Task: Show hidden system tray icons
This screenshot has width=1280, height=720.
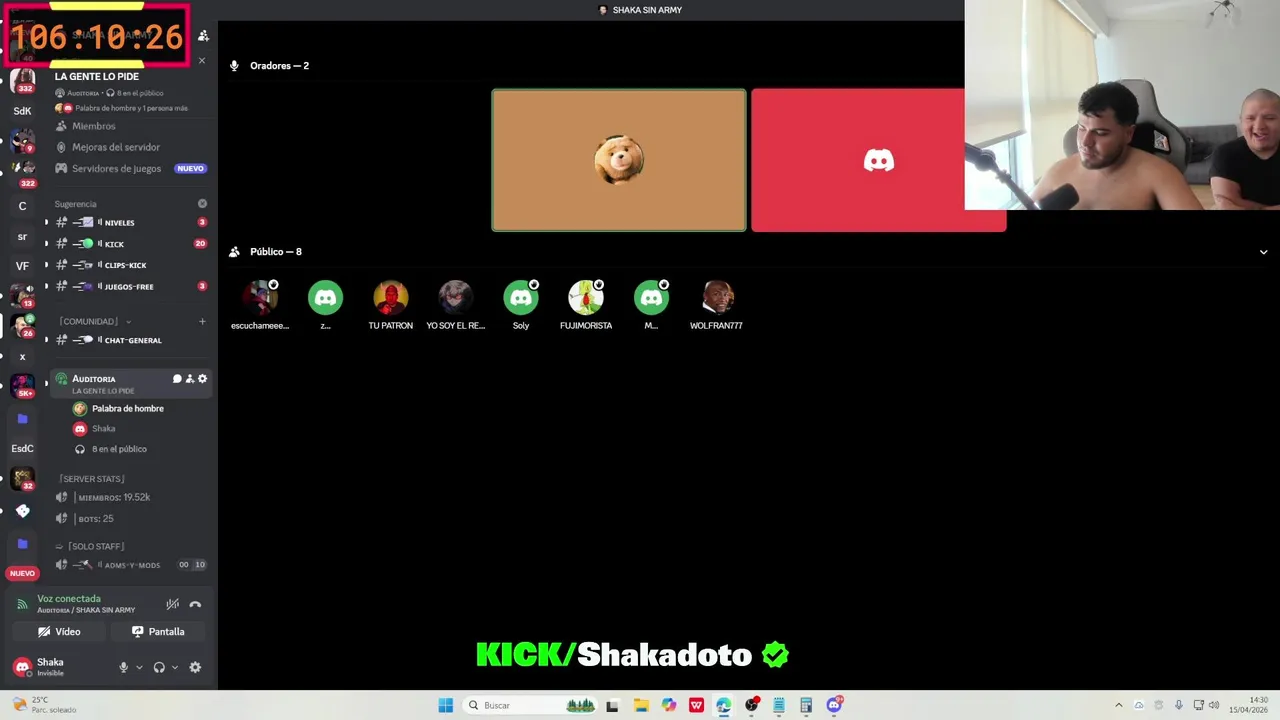Action: pyautogui.click(x=1118, y=705)
